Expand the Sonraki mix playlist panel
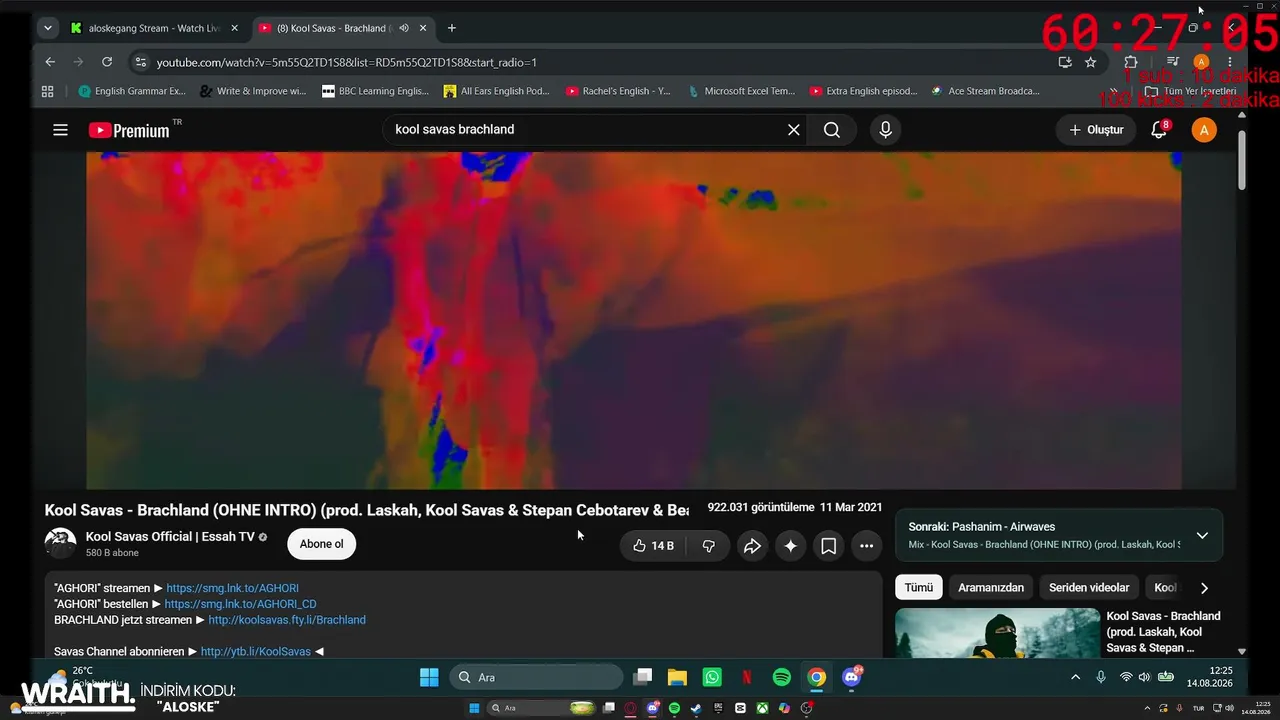Screen dimensions: 1280x720 [1202, 535]
